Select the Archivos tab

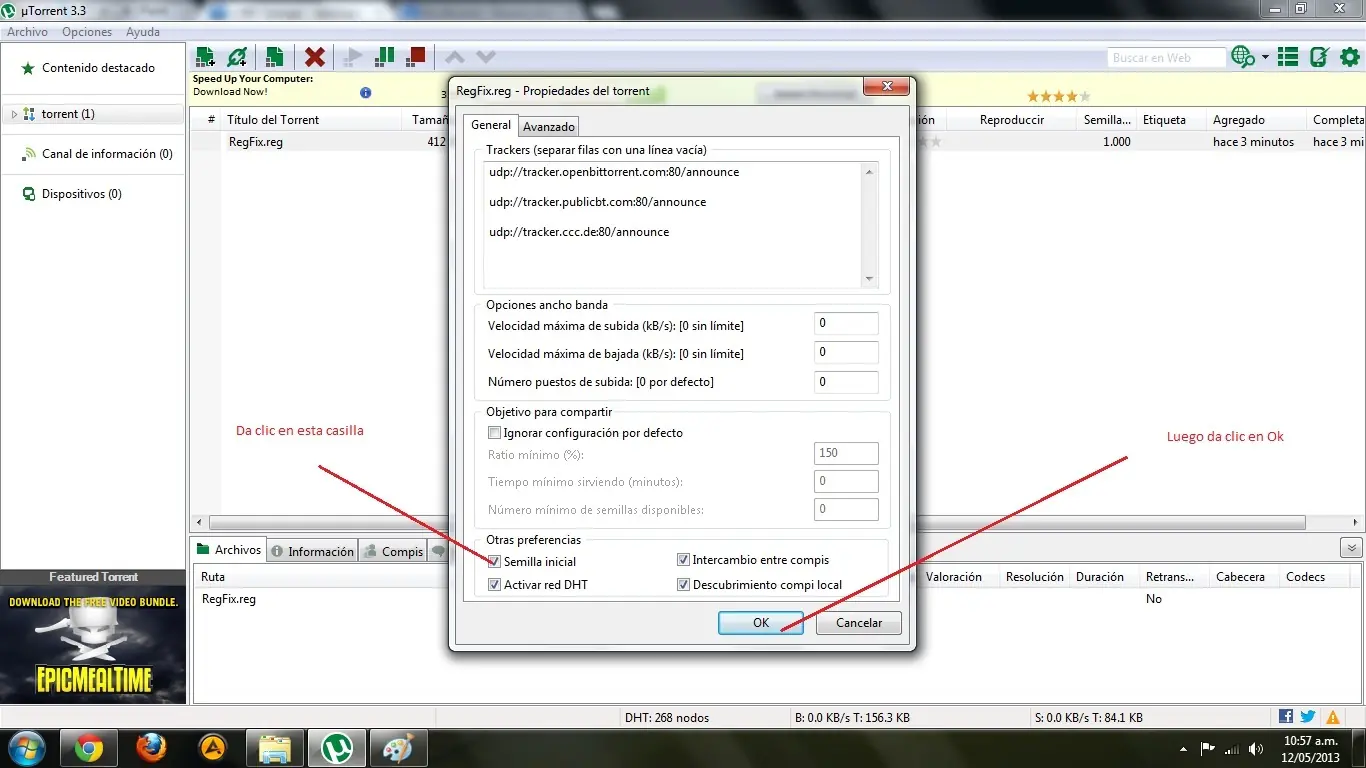(229, 550)
